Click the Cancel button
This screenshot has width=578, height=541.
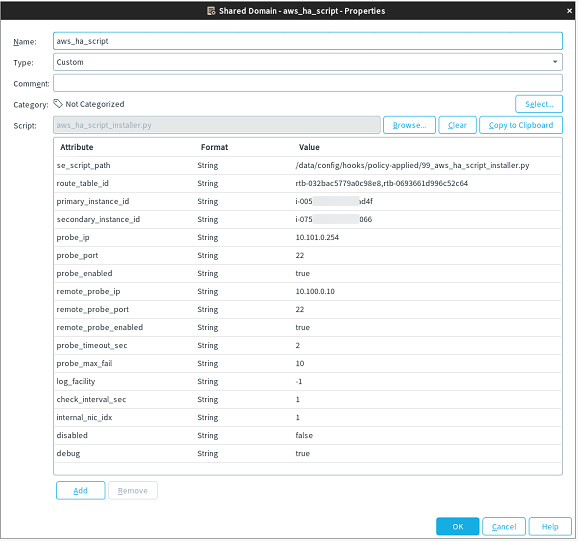click(504, 527)
